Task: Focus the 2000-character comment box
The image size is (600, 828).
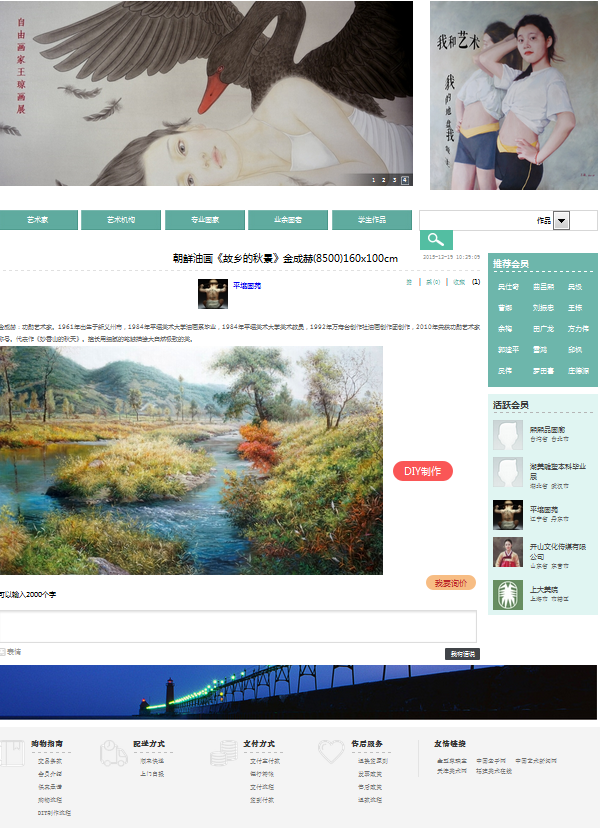Action: point(238,627)
